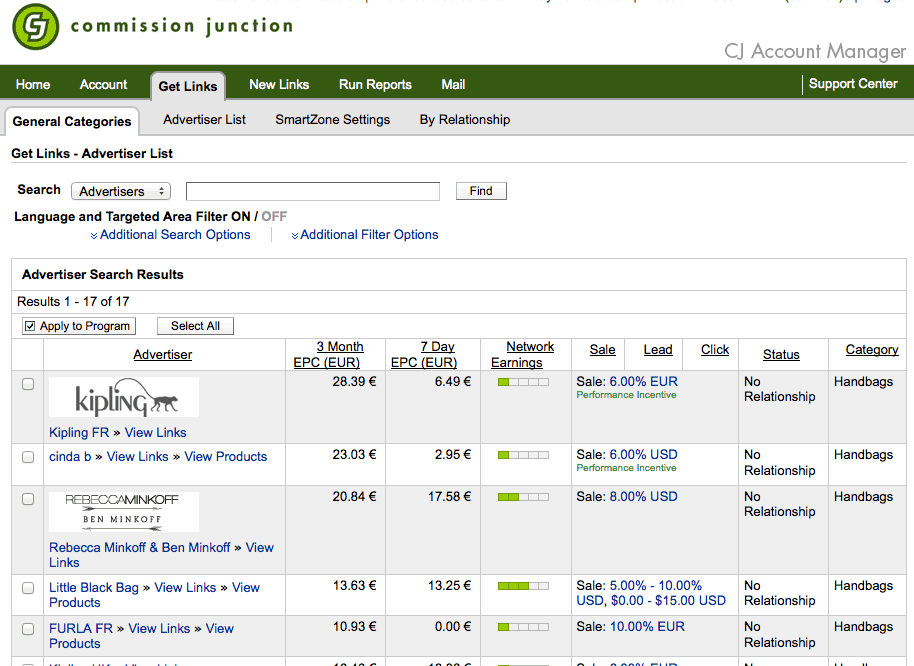This screenshot has height=666, width=914.
Task: Select the Little Black Bag row checkbox
Action: coord(28,588)
